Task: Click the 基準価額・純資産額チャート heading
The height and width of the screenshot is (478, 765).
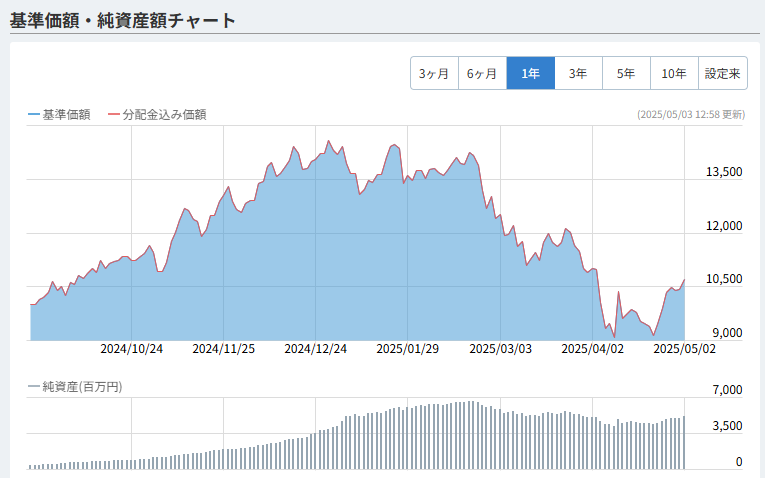Action: click(122, 20)
